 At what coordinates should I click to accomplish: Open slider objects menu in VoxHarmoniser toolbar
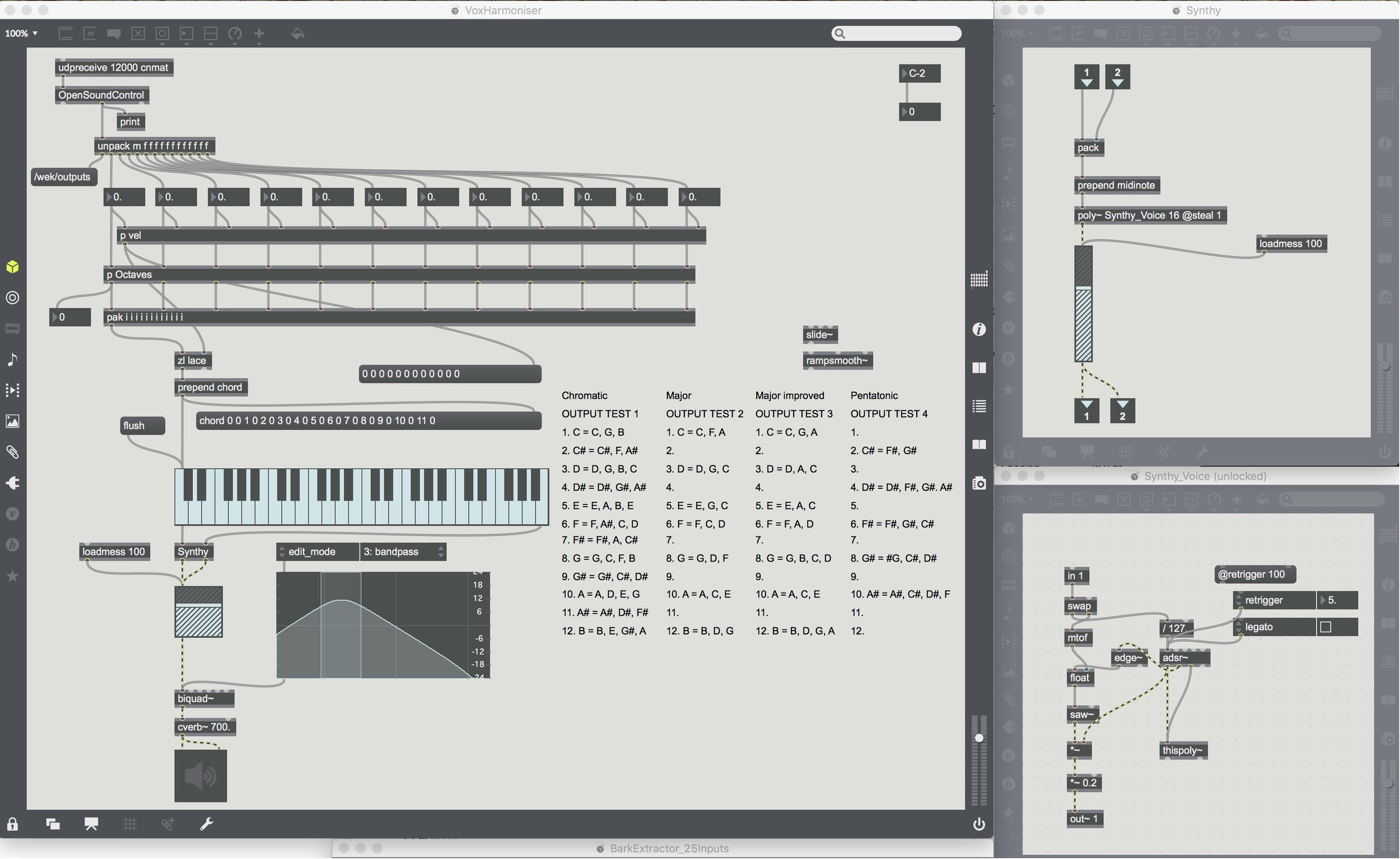[211, 34]
